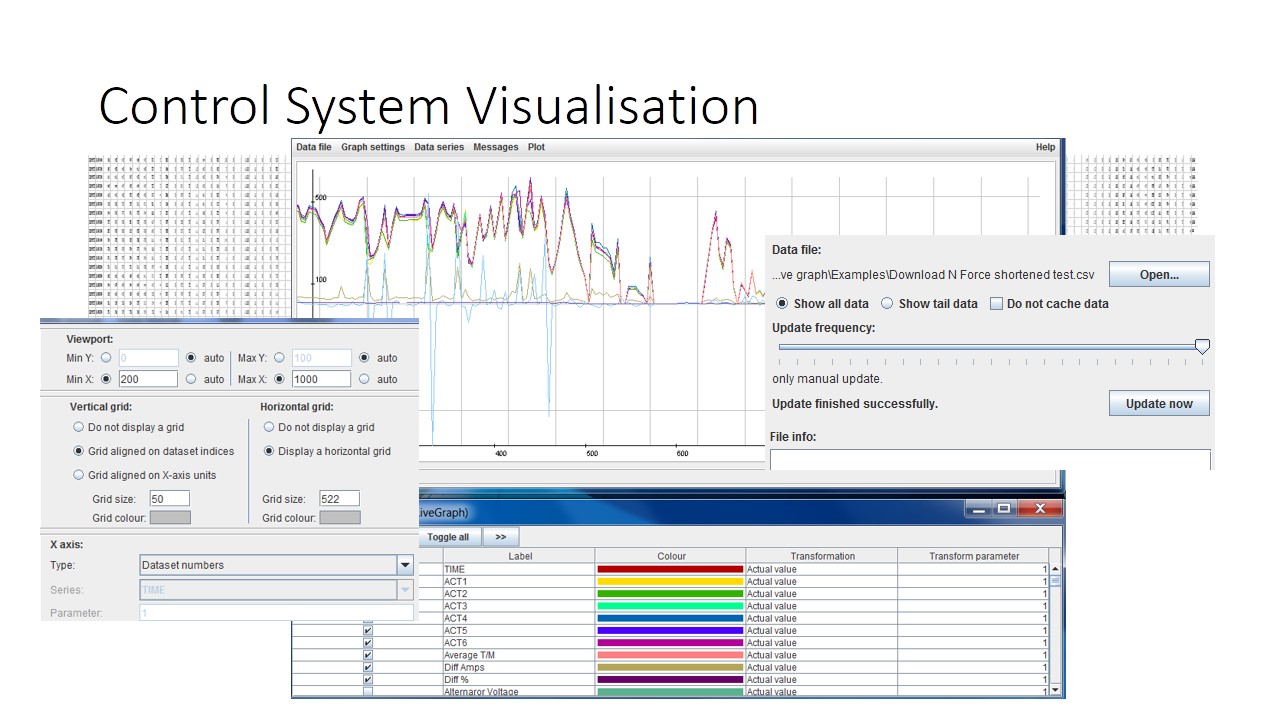This screenshot has height=720, width=1280.
Task: Select the Max X auto radio button
Action: 364,379
